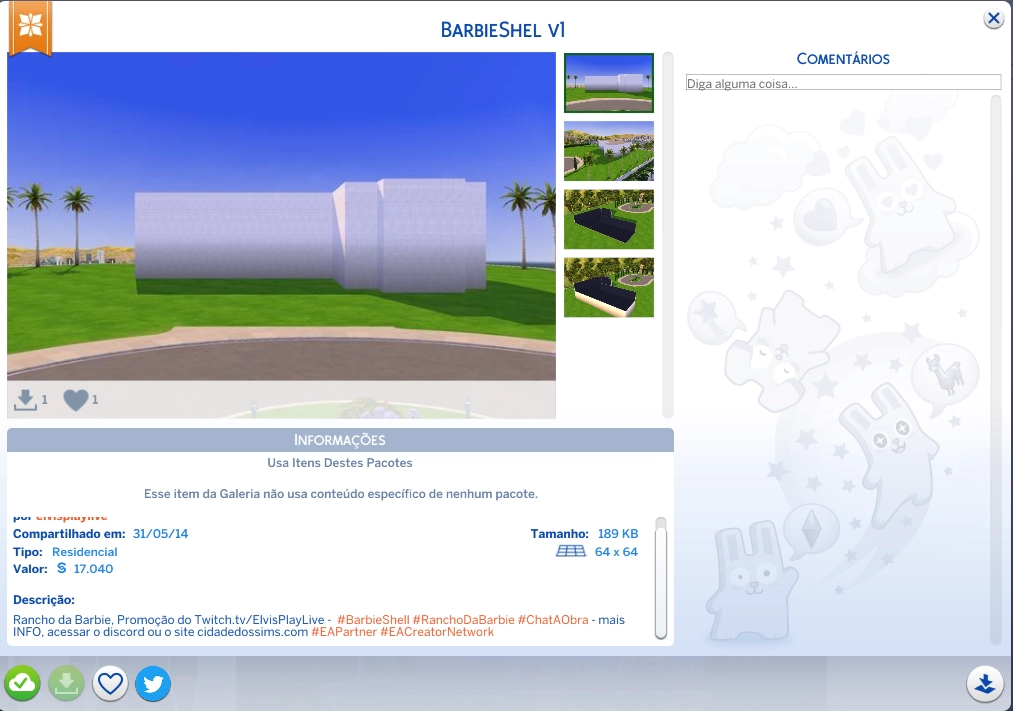Click the blue download arrow at bottom right
Image resolution: width=1013 pixels, height=711 pixels.
[x=985, y=684]
